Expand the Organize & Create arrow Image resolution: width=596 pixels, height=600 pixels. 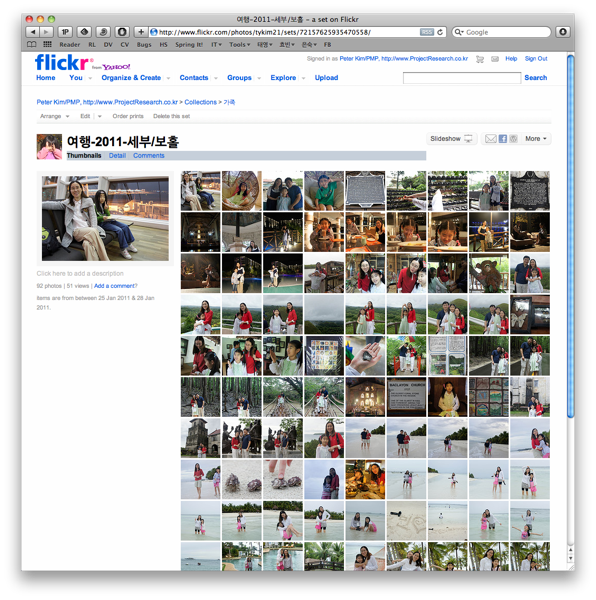click(168, 78)
